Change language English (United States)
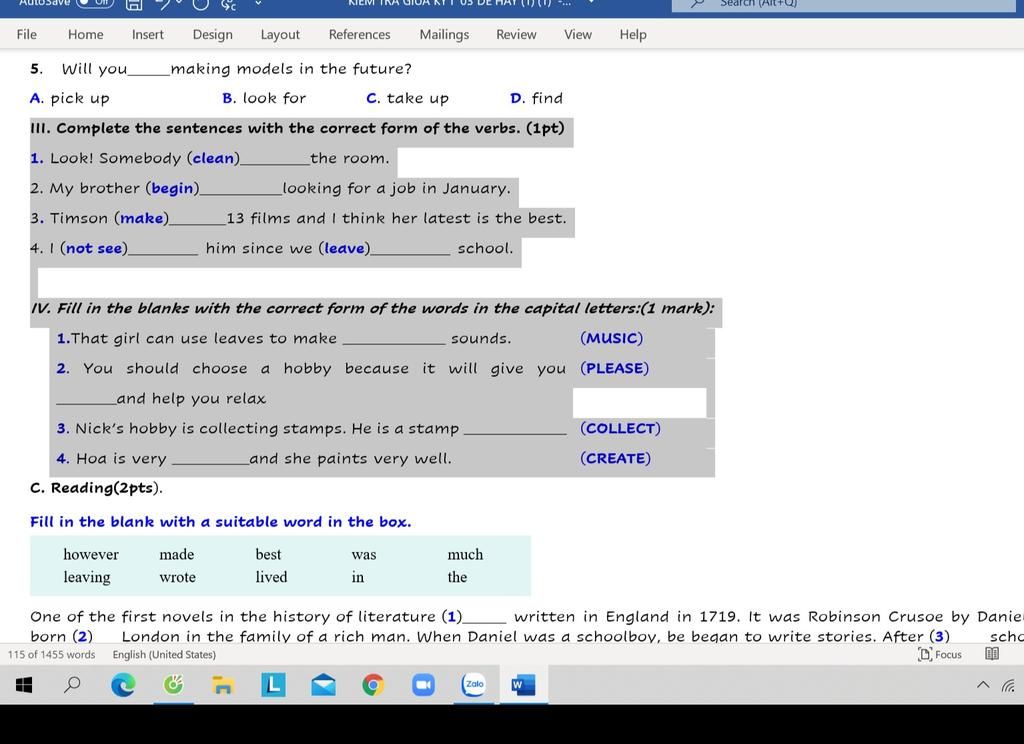This screenshot has height=744, width=1024. pyautogui.click(x=164, y=655)
